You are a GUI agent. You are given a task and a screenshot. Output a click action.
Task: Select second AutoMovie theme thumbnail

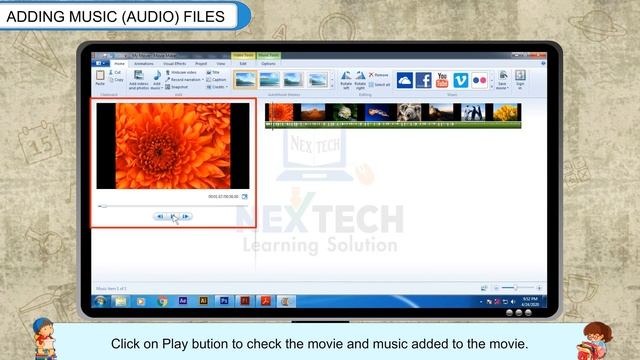[270, 80]
